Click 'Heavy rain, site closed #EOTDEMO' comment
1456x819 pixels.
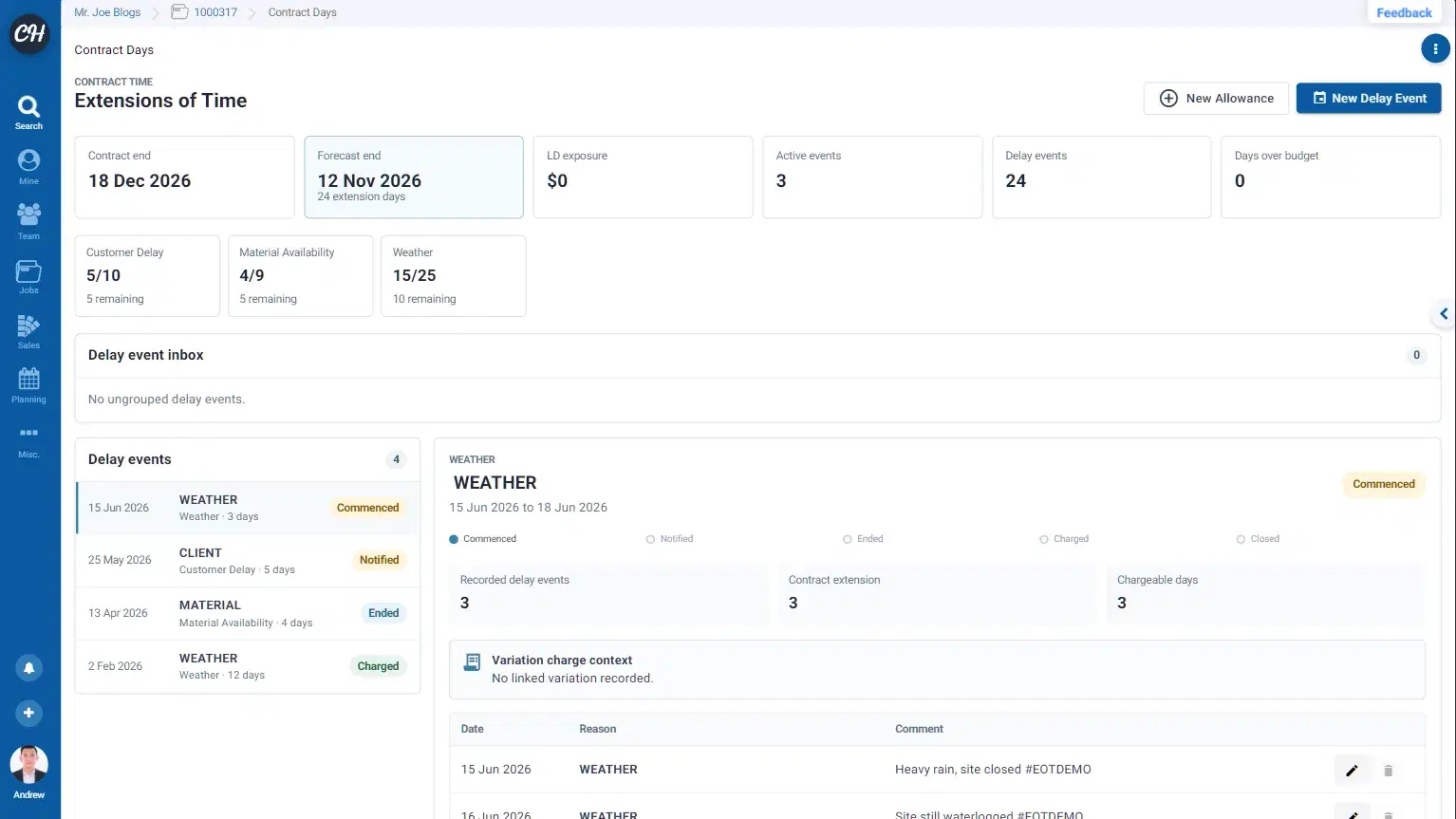point(993,770)
